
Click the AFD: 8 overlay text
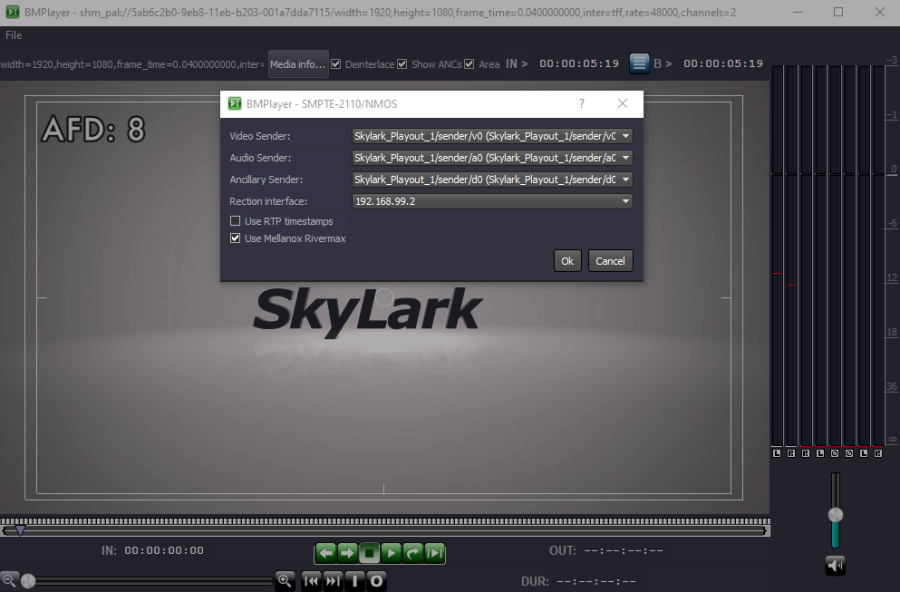click(x=94, y=129)
